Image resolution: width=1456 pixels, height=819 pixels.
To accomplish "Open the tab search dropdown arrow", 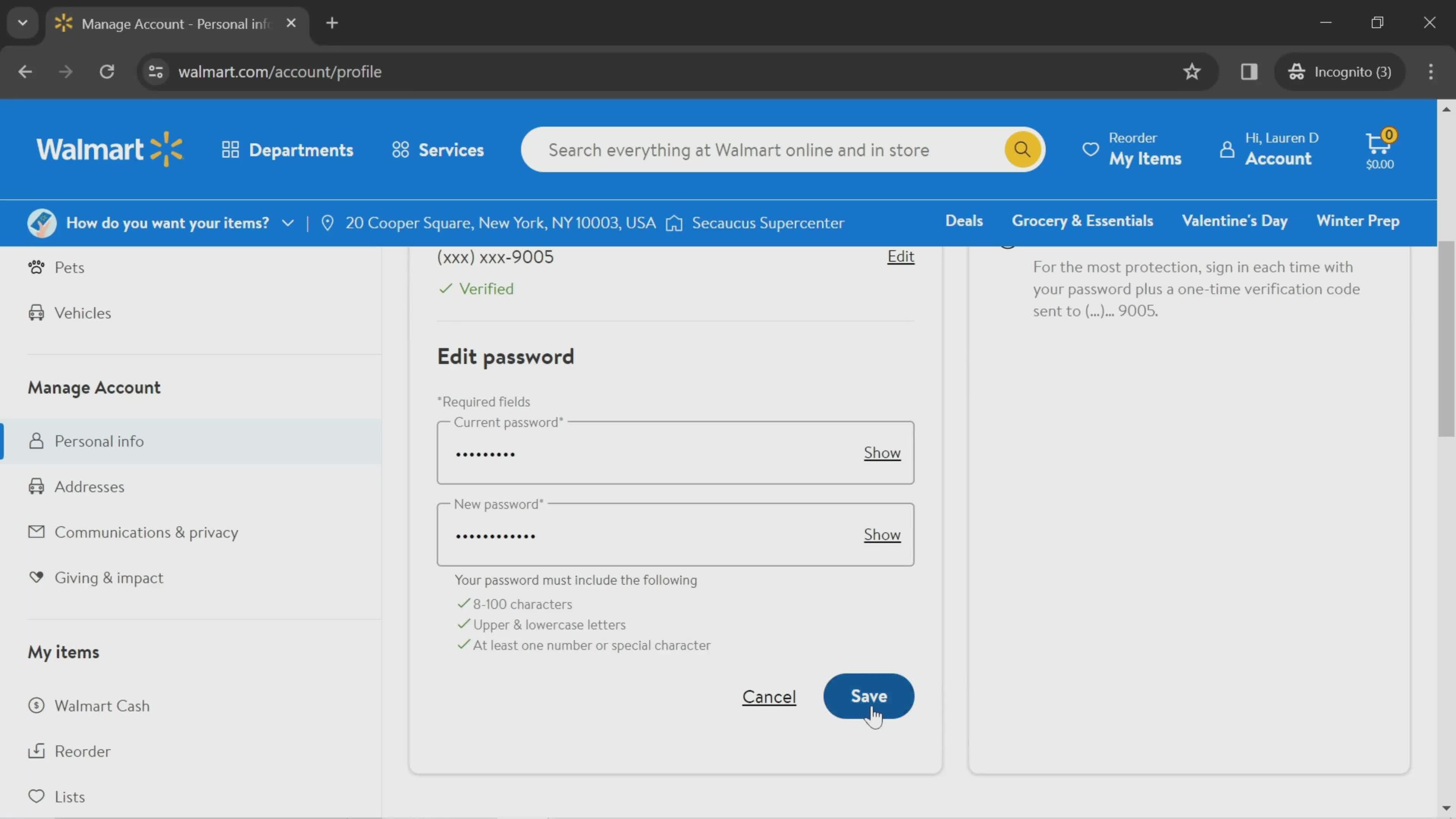I will [23, 23].
